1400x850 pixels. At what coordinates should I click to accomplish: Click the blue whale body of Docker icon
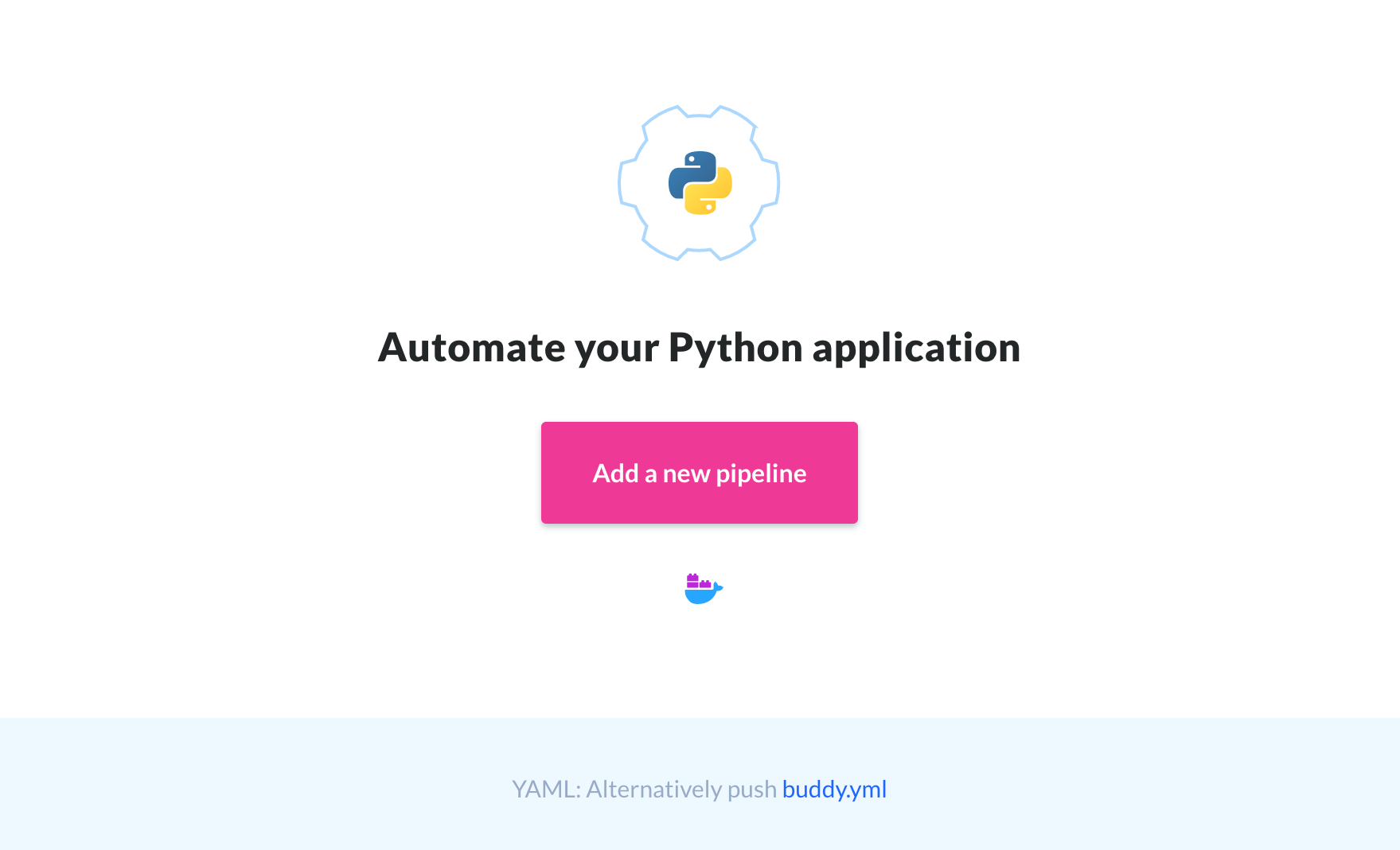[x=704, y=595]
